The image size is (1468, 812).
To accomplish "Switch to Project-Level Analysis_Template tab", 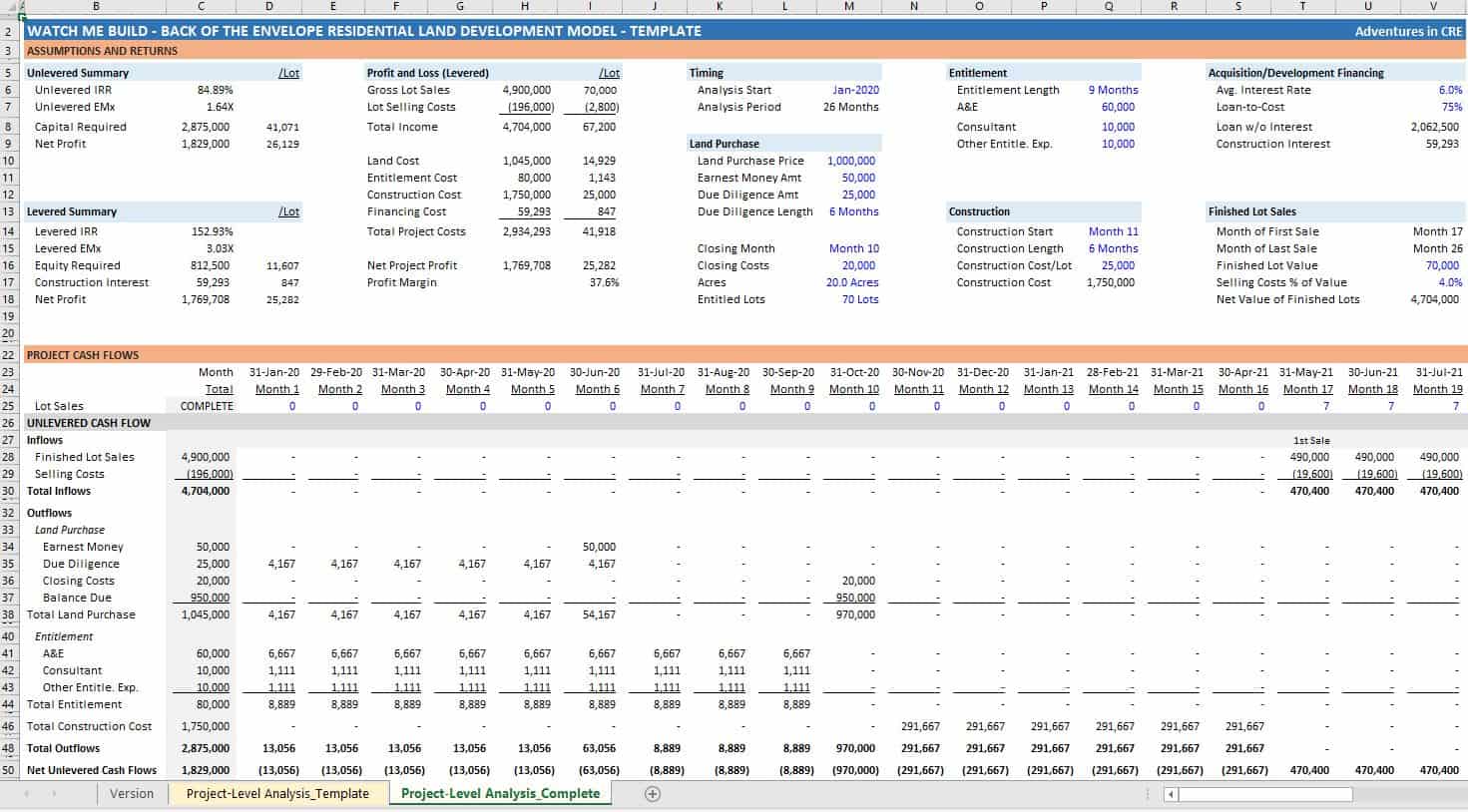I will pyautogui.click(x=277, y=794).
